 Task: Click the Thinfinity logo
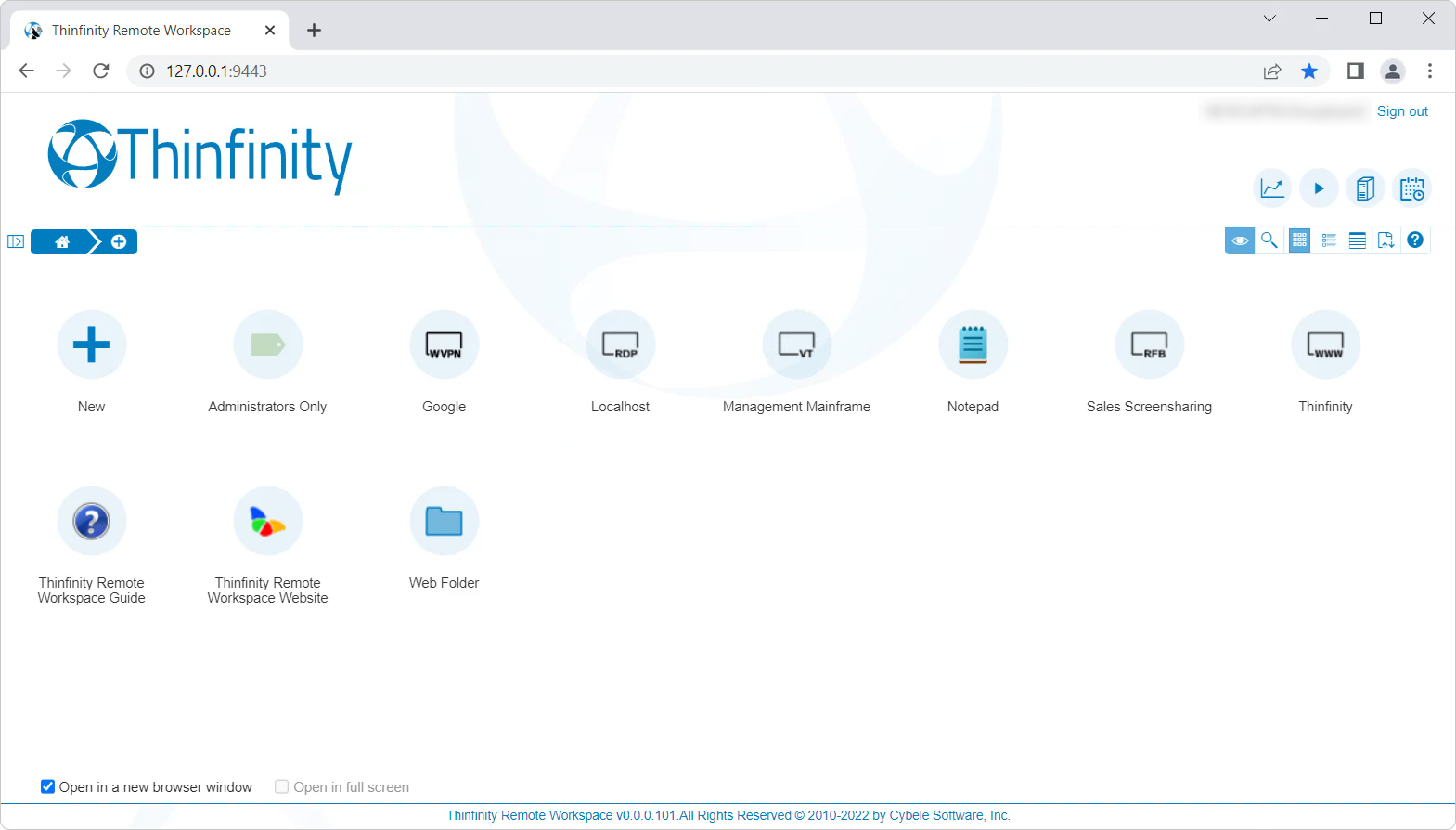point(200,156)
